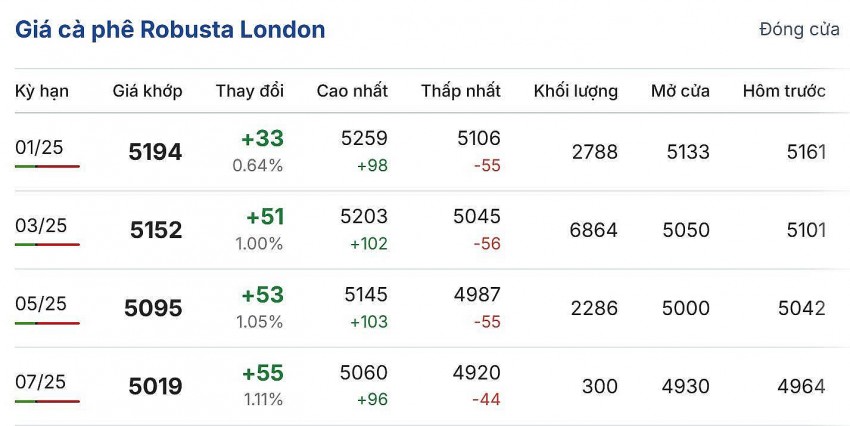Select the 'Thấp nhất' column header
Viewport: 850px width, 426px height.
(x=461, y=91)
